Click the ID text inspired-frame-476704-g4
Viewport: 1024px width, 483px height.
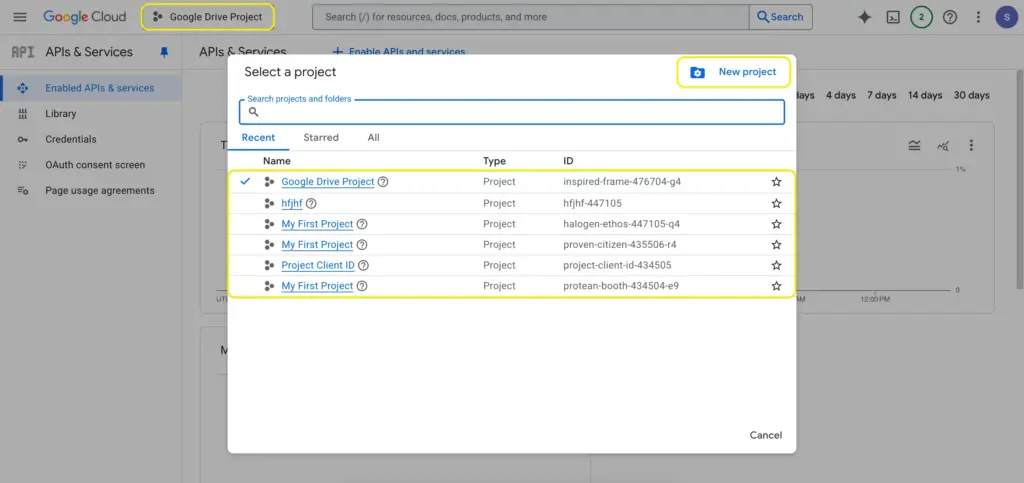[622, 182]
